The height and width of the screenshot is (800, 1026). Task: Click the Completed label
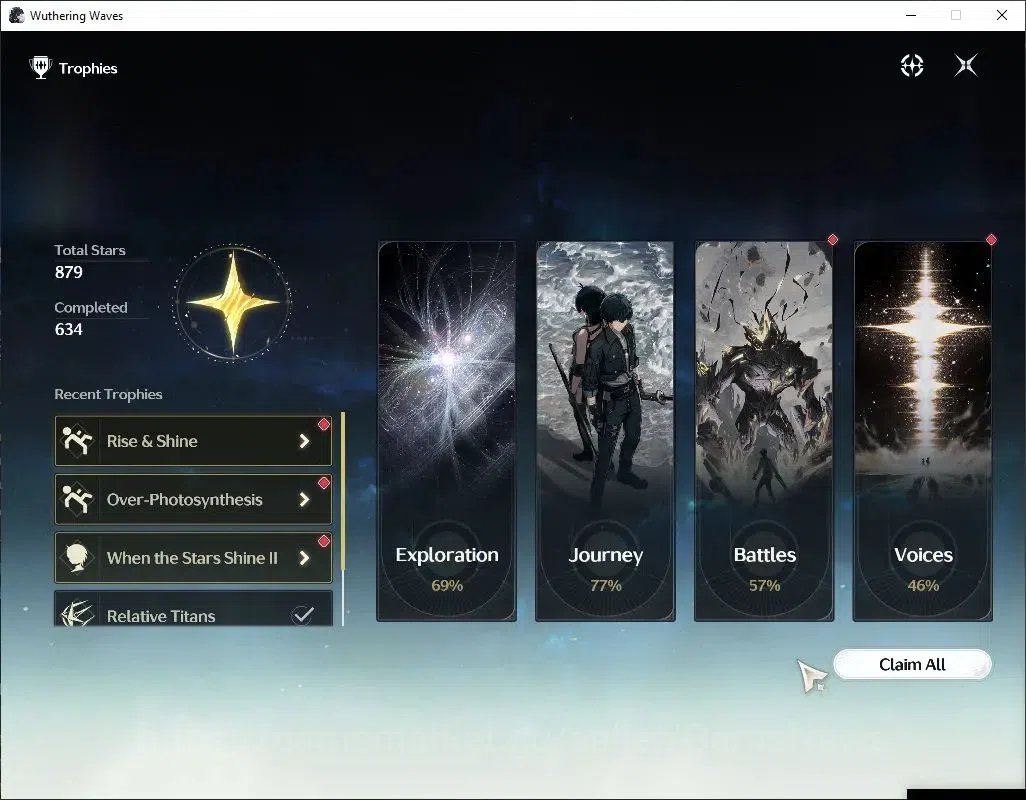(x=91, y=307)
